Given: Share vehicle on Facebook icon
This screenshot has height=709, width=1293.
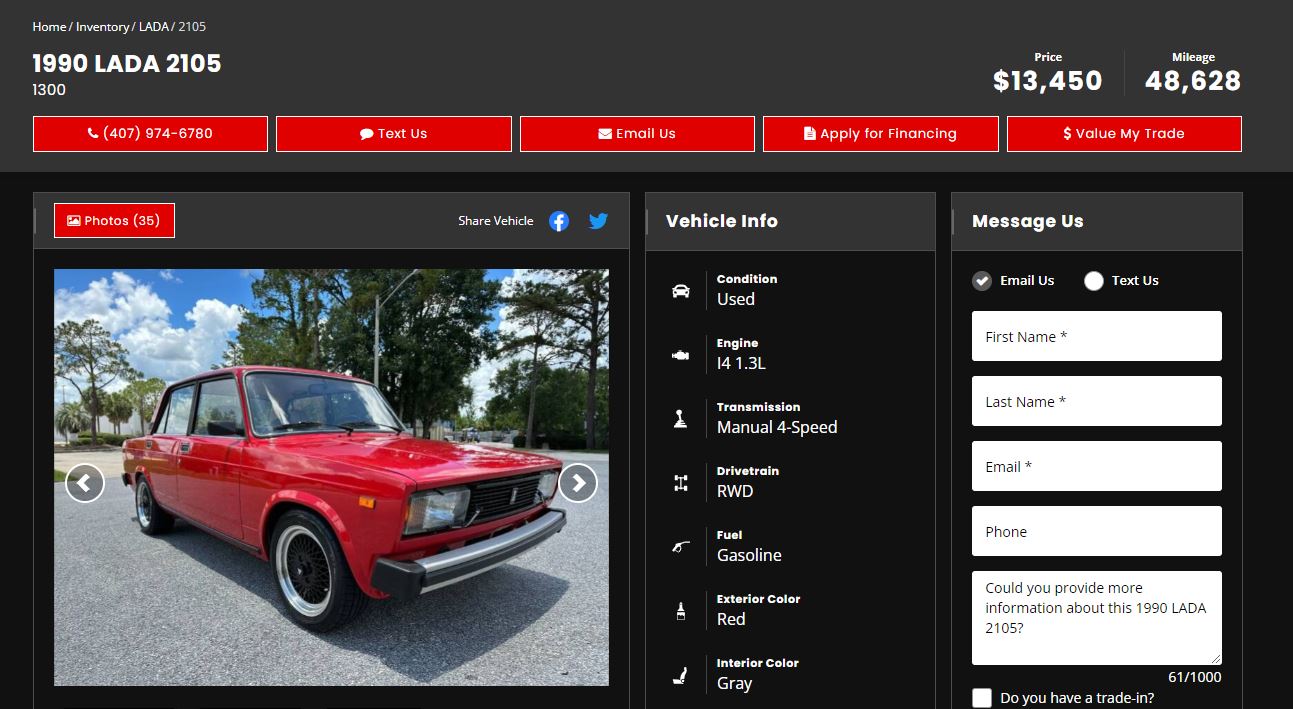Looking at the screenshot, I should point(559,221).
